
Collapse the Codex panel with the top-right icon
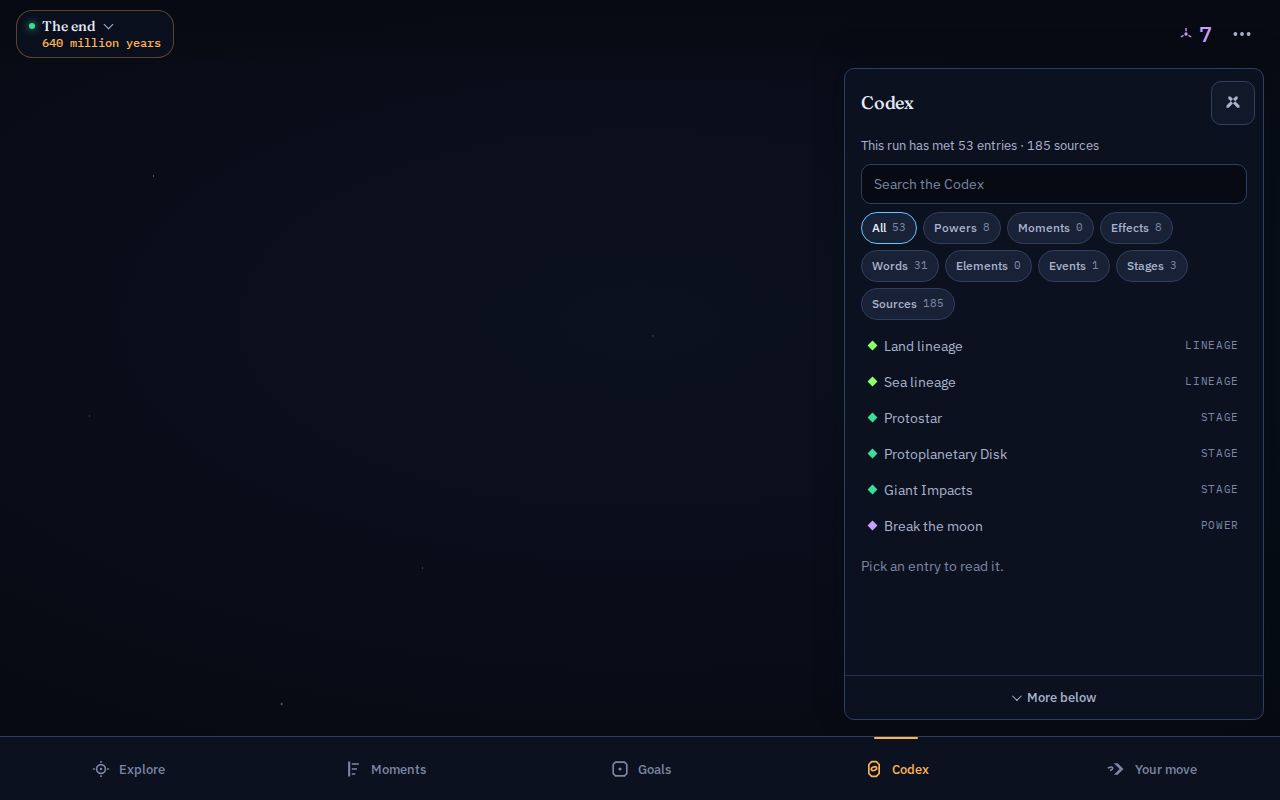(x=1233, y=103)
